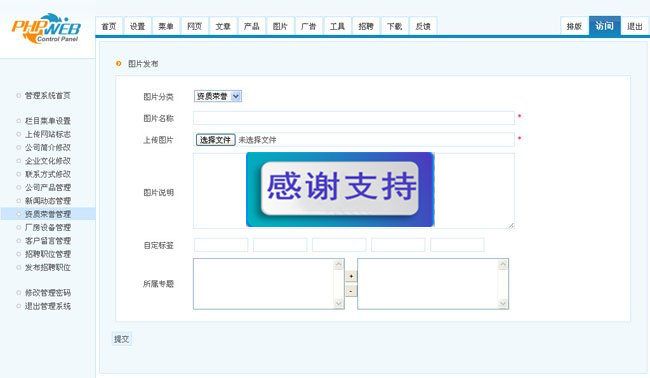Click the 图片说明 textarea resize handle
The width and height of the screenshot is (650, 378).
511,225
